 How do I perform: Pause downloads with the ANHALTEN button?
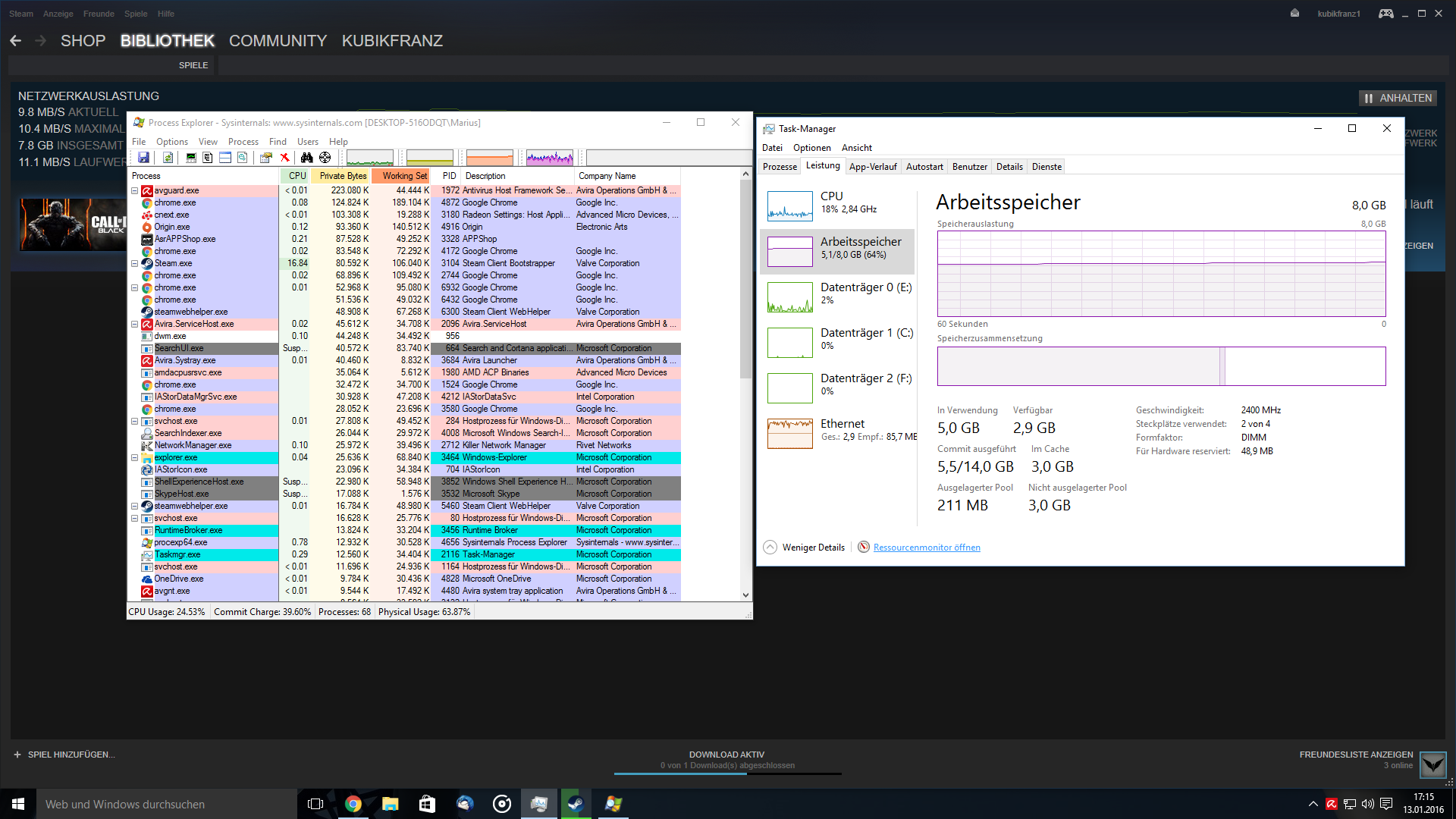point(1398,98)
